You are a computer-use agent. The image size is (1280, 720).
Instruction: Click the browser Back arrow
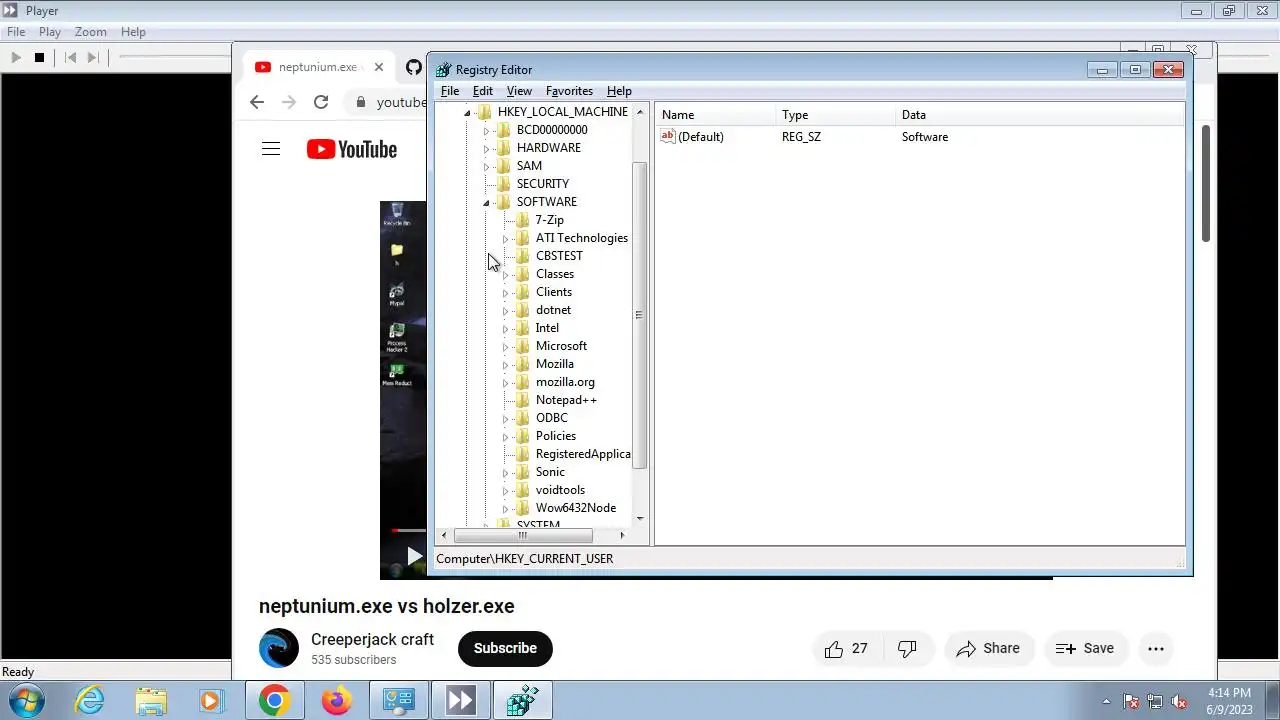(x=257, y=102)
